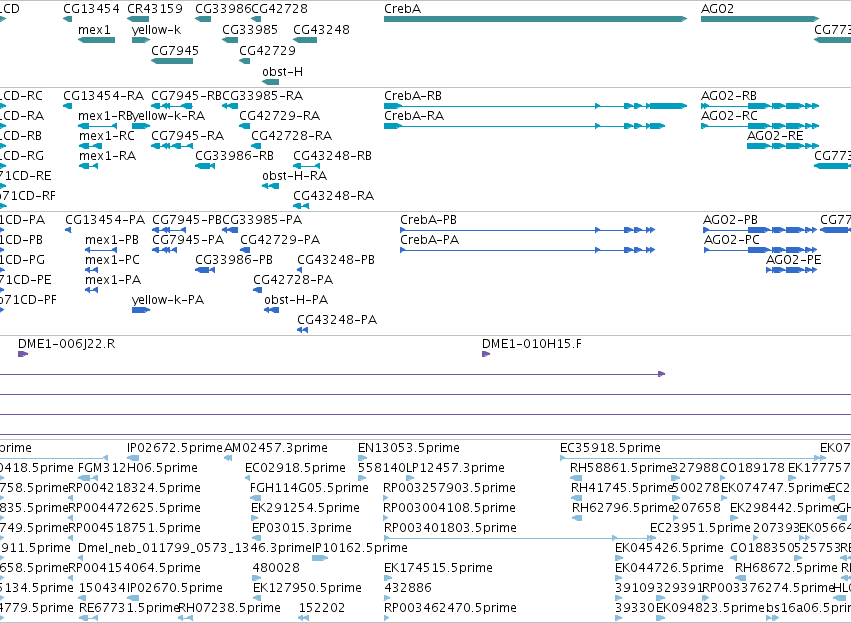The image size is (851, 623).
Task: Select the EC02918.5prime EST label
Action: (295, 468)
